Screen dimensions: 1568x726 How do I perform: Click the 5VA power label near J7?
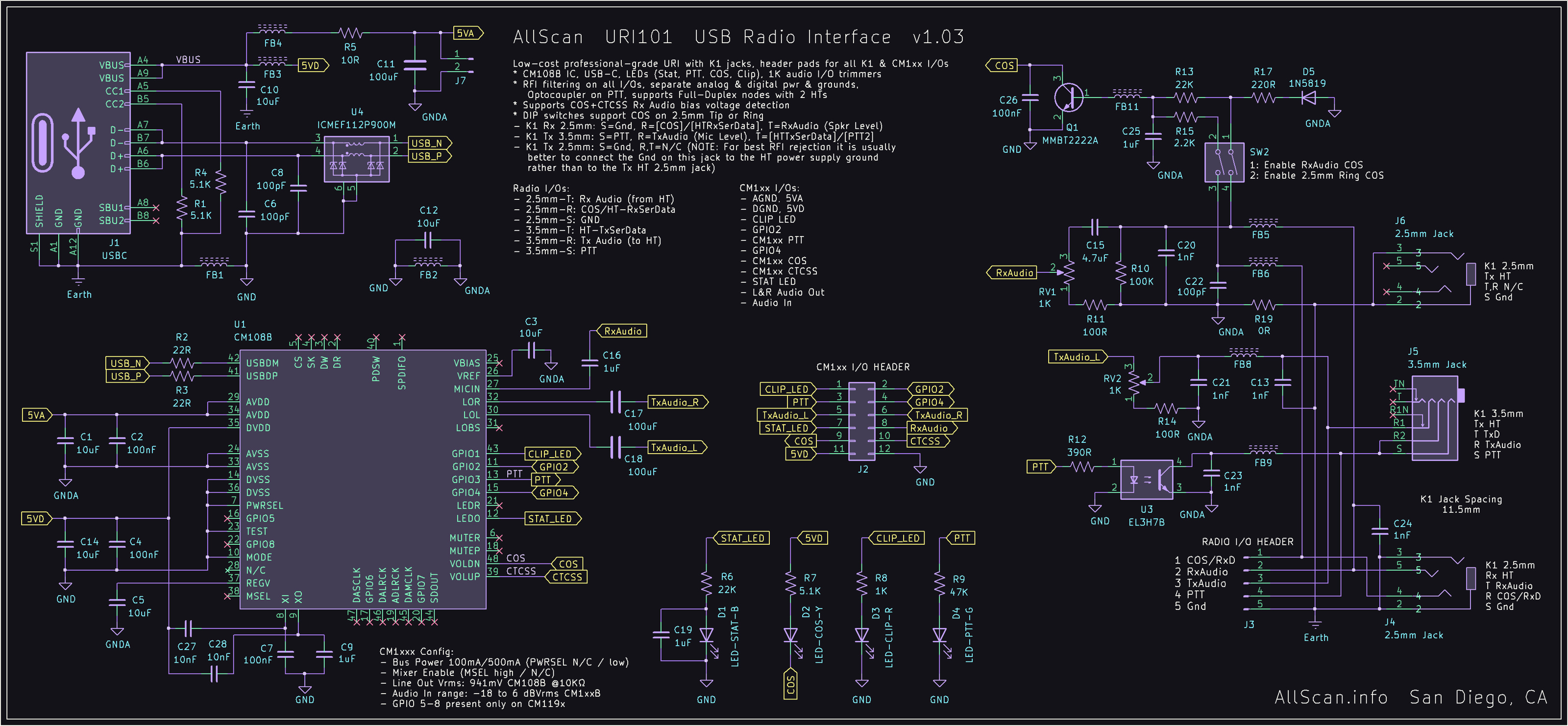468,33
